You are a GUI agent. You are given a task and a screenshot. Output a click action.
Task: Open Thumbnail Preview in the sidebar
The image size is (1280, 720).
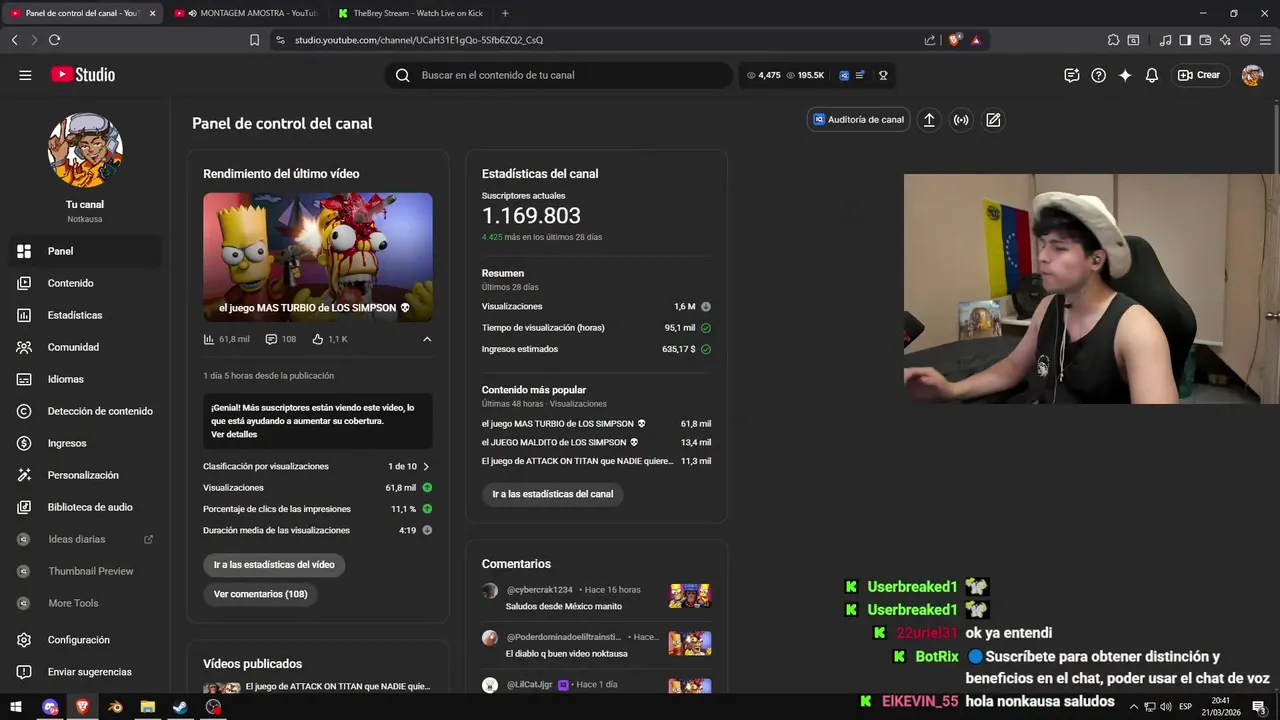pyautogui.click(x=85, y=571)
